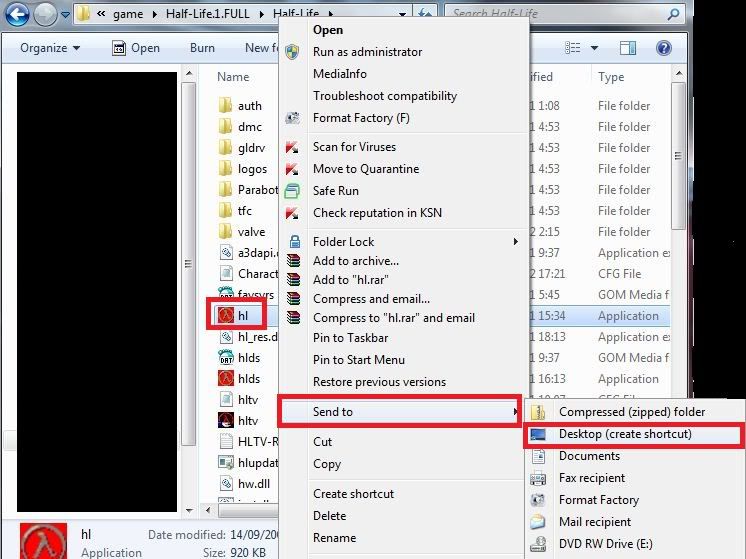Expand the Folder Lock submenu

coord(402,242)
